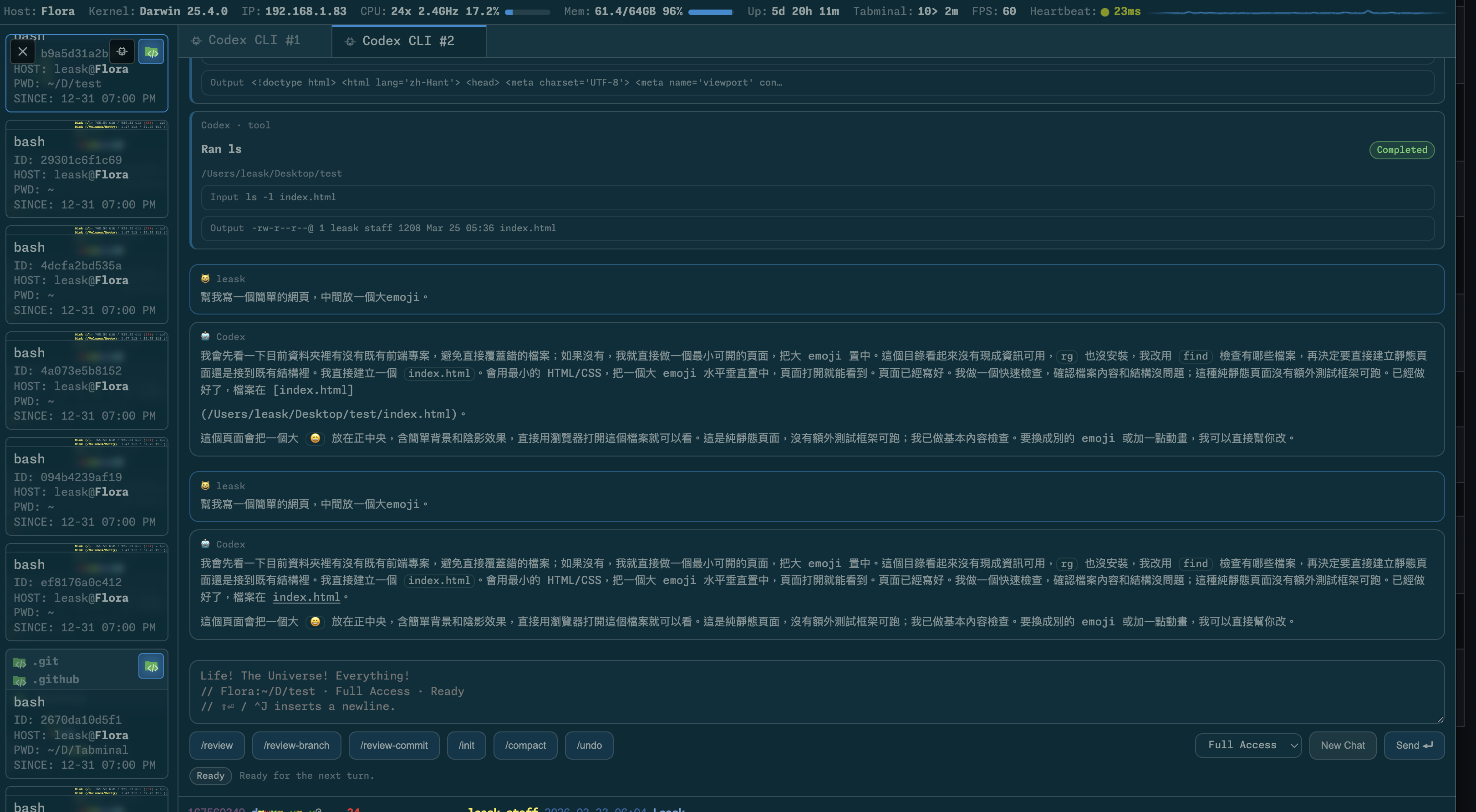
Task: Run the /review command chip
Action: [x=217, y=745]
